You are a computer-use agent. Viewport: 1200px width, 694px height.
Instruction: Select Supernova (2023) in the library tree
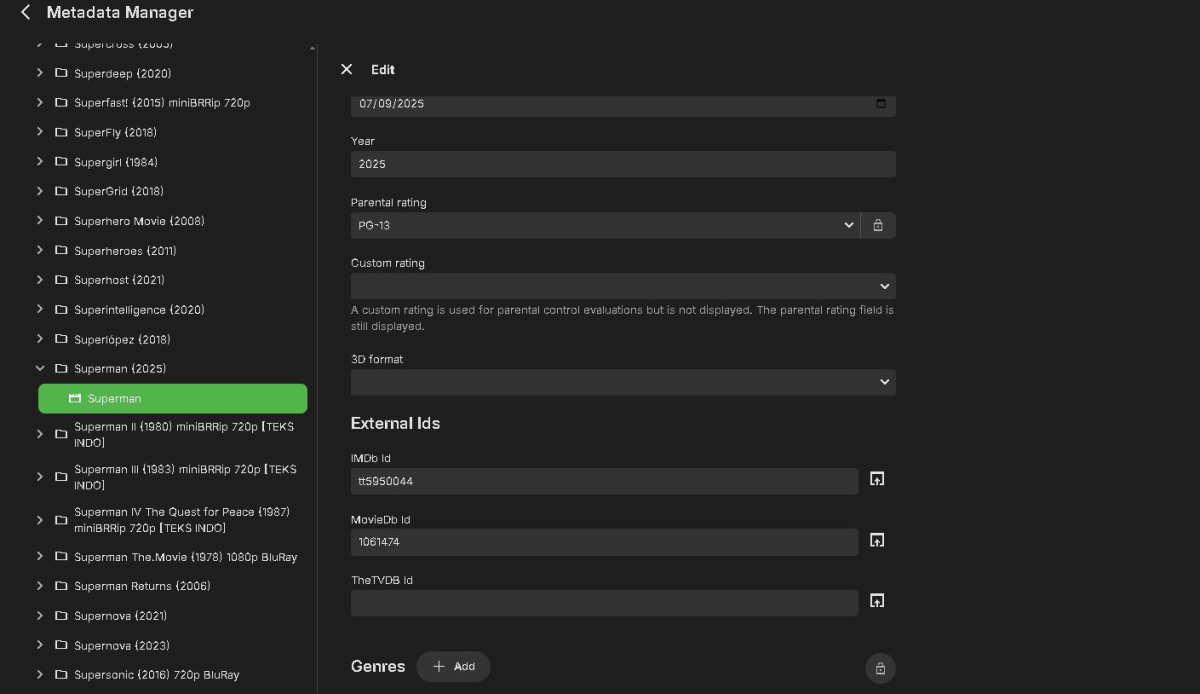point(120,645)
